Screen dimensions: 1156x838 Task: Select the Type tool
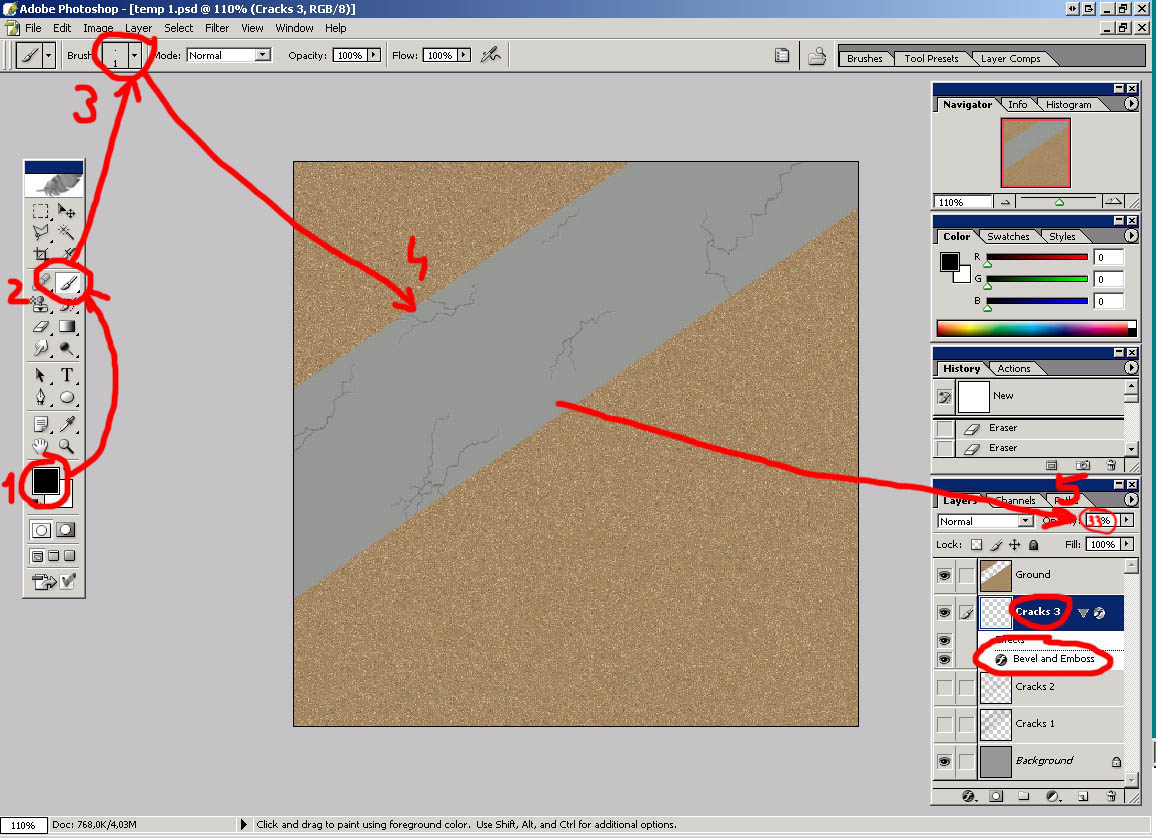[68, 375]
